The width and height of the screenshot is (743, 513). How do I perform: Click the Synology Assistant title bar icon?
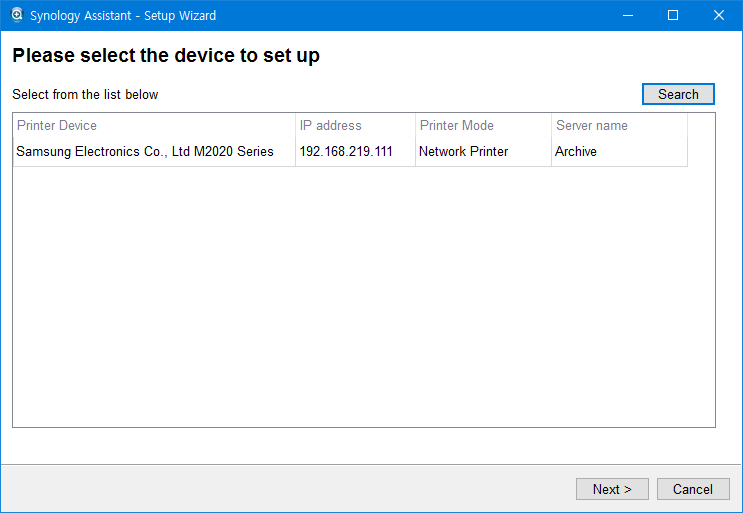(x=16, y=15)
